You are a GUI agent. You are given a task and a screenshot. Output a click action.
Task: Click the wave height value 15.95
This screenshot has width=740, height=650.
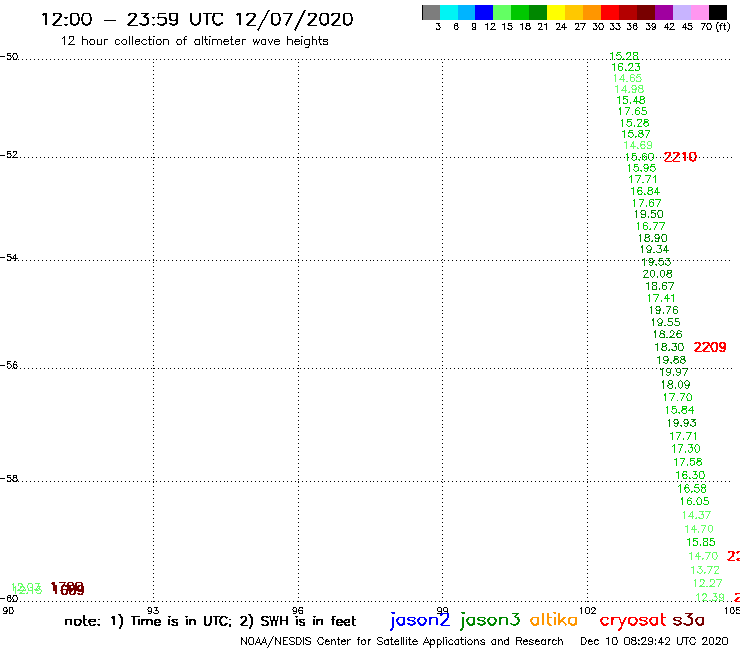pyautogui.click(x=641, y=168)
